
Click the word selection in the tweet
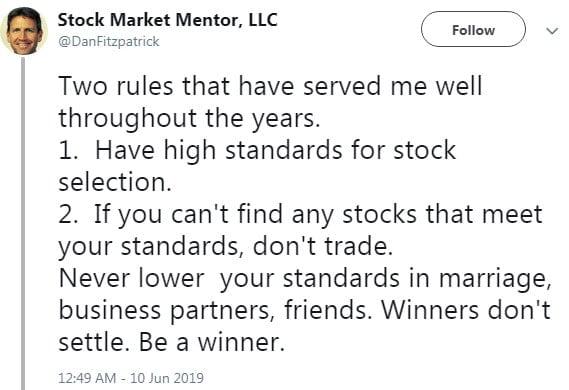pos(115,182)
